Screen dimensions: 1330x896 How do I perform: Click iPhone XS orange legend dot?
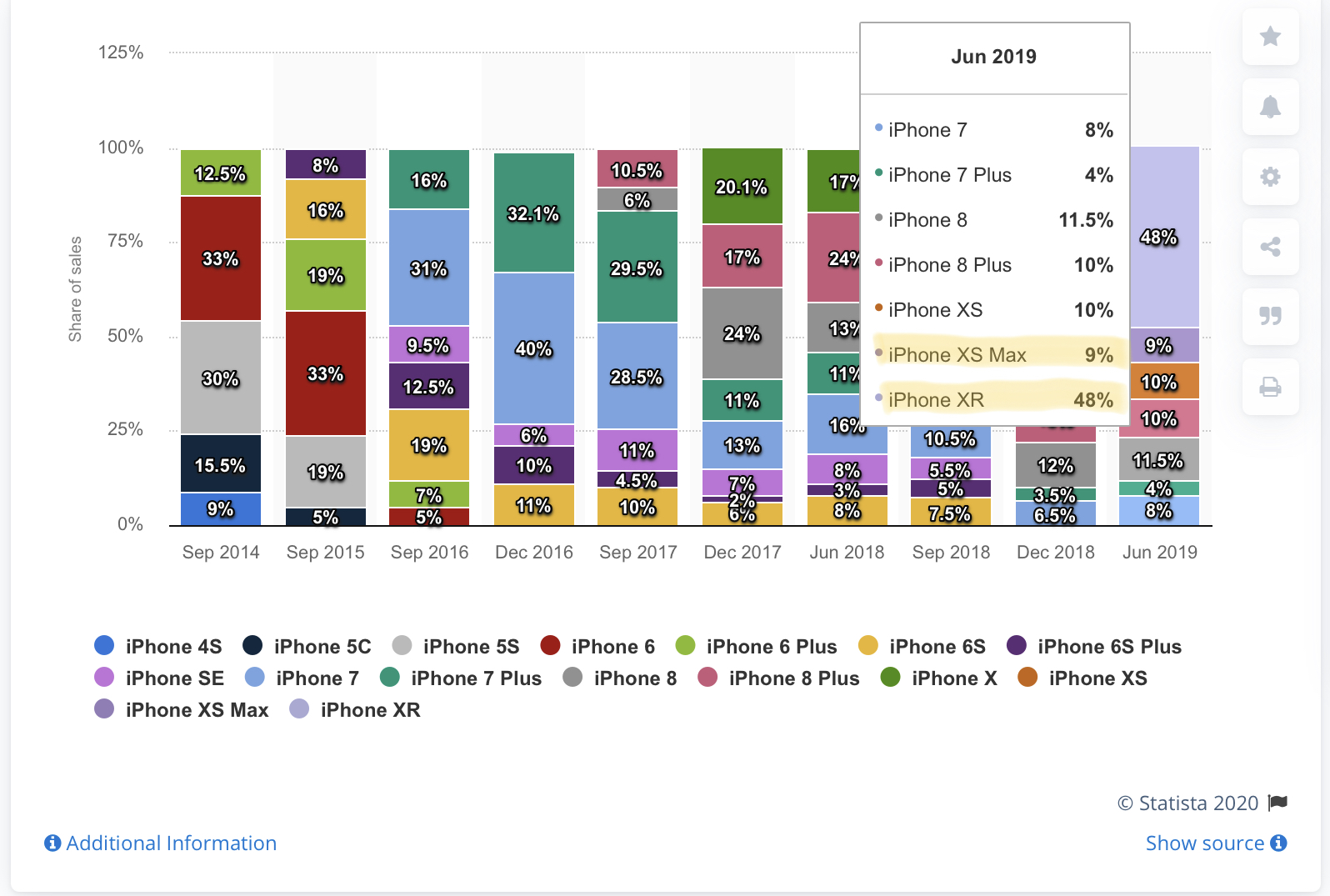tap(1027, 678)
